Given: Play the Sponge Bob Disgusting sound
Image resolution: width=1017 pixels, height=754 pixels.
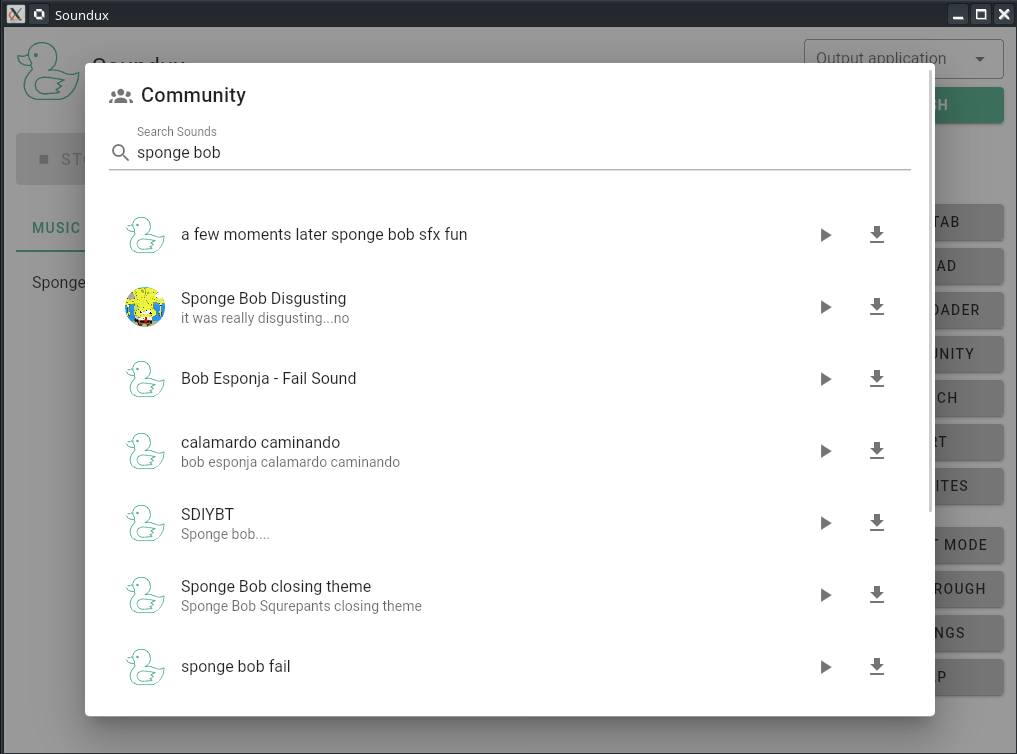Looking at the screenshot, I should 826,307.
